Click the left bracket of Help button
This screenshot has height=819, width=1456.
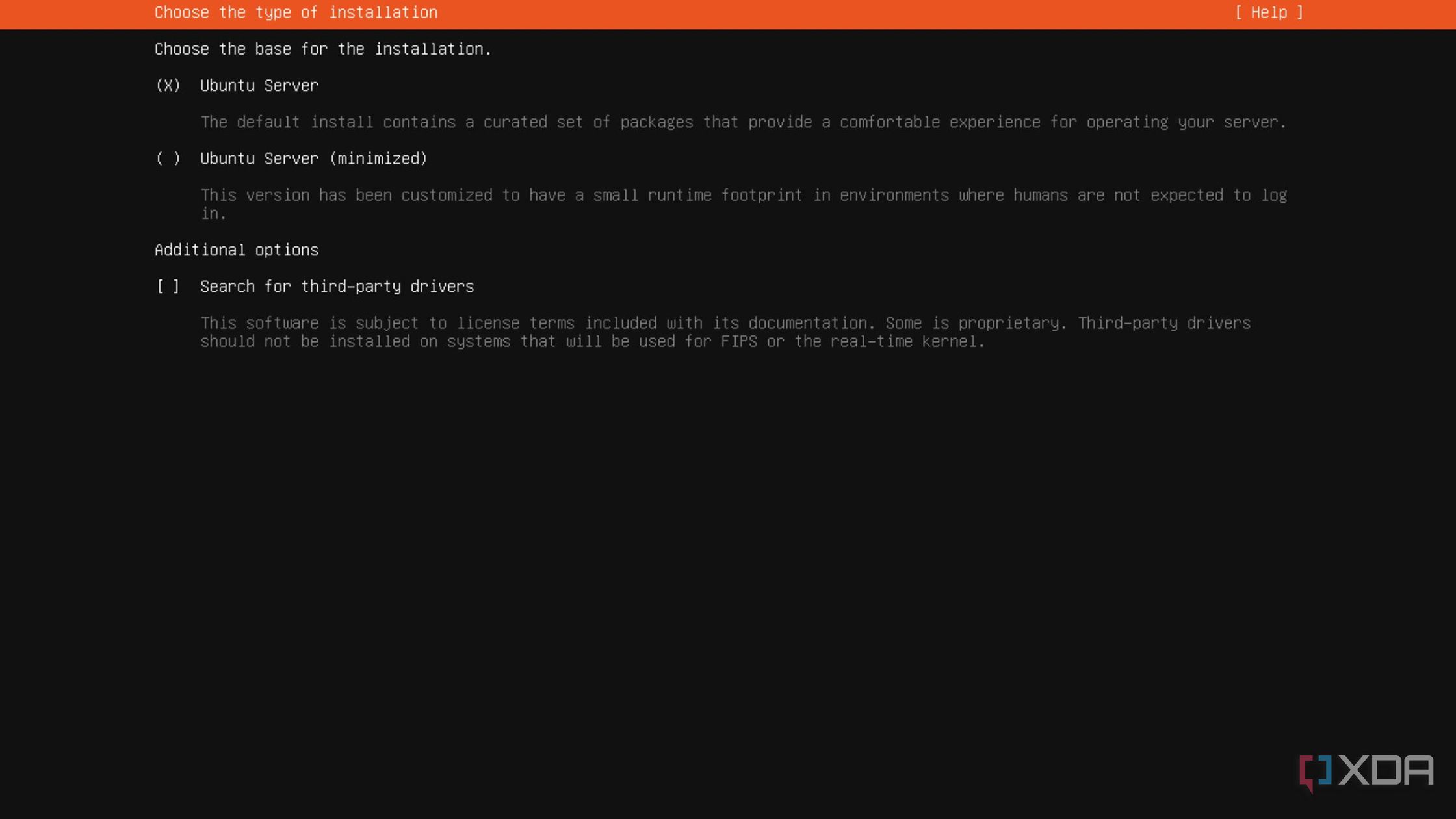click(x=1239, y=12)
